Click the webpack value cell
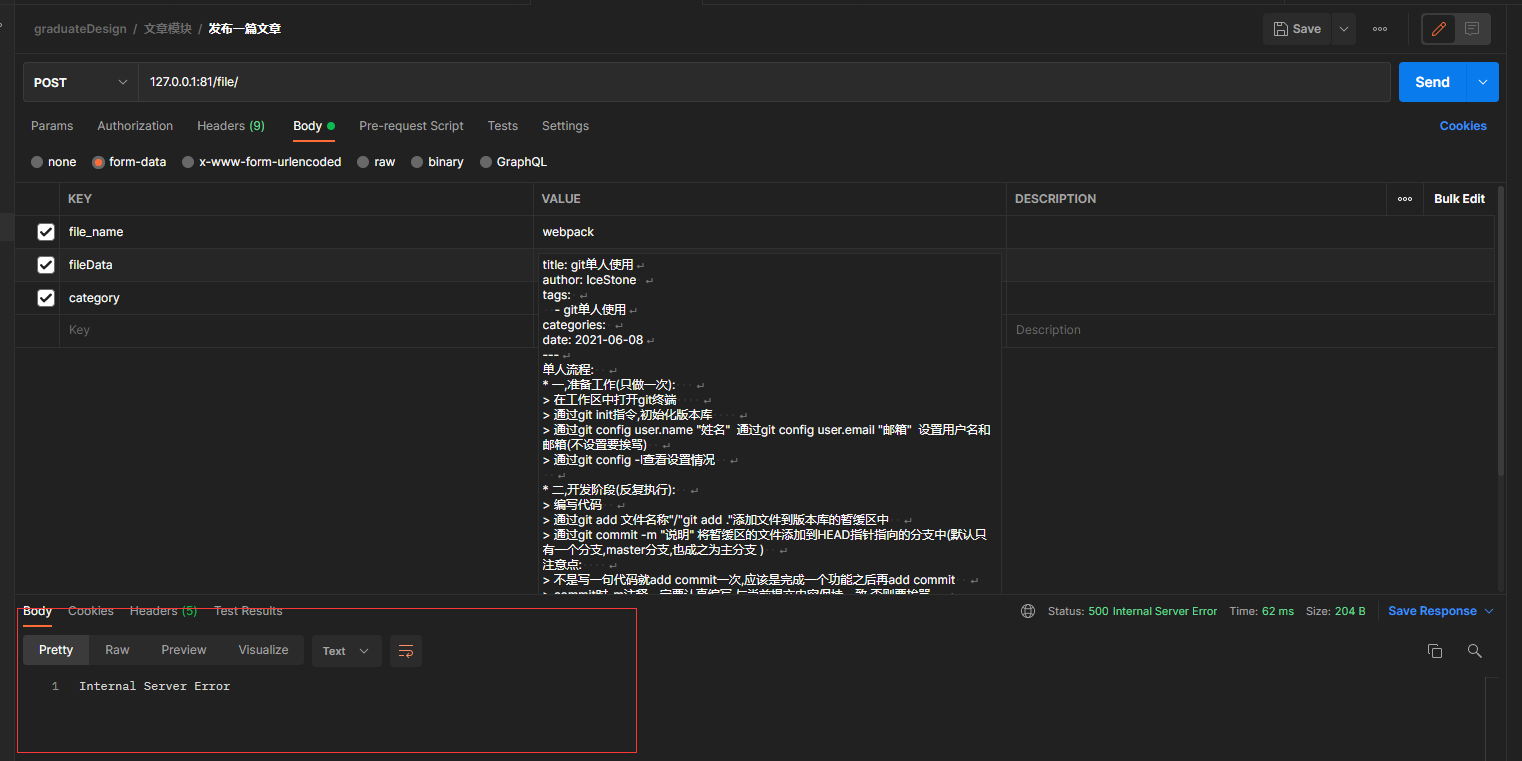1522x761 pixels. (x=769, y=232)
